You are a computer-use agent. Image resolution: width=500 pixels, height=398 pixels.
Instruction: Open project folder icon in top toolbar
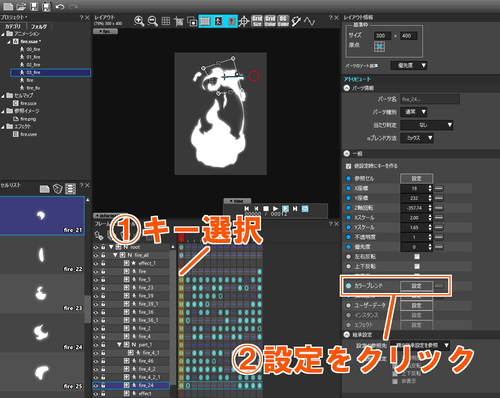(21, 6)
